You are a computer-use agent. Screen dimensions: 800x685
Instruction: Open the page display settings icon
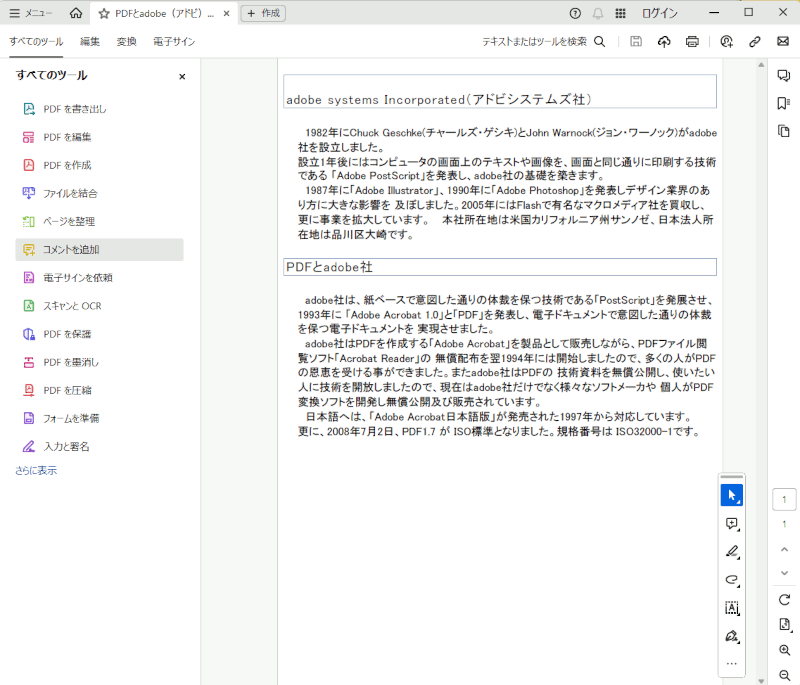pos(785,625)
